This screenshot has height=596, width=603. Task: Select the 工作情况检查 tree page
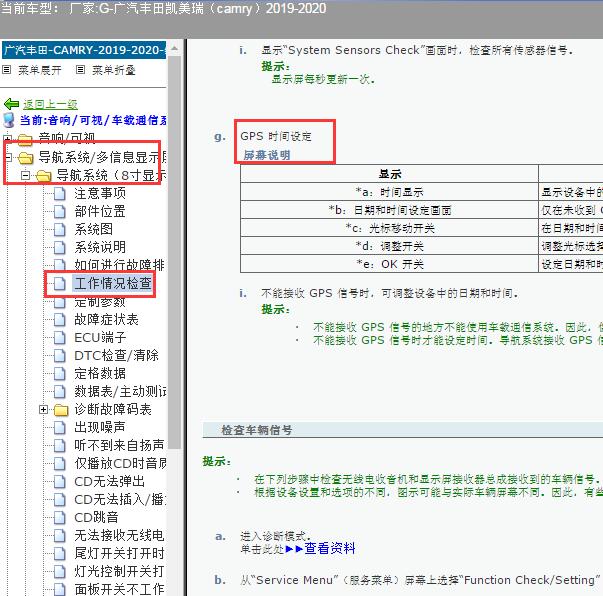coord(113,283)
